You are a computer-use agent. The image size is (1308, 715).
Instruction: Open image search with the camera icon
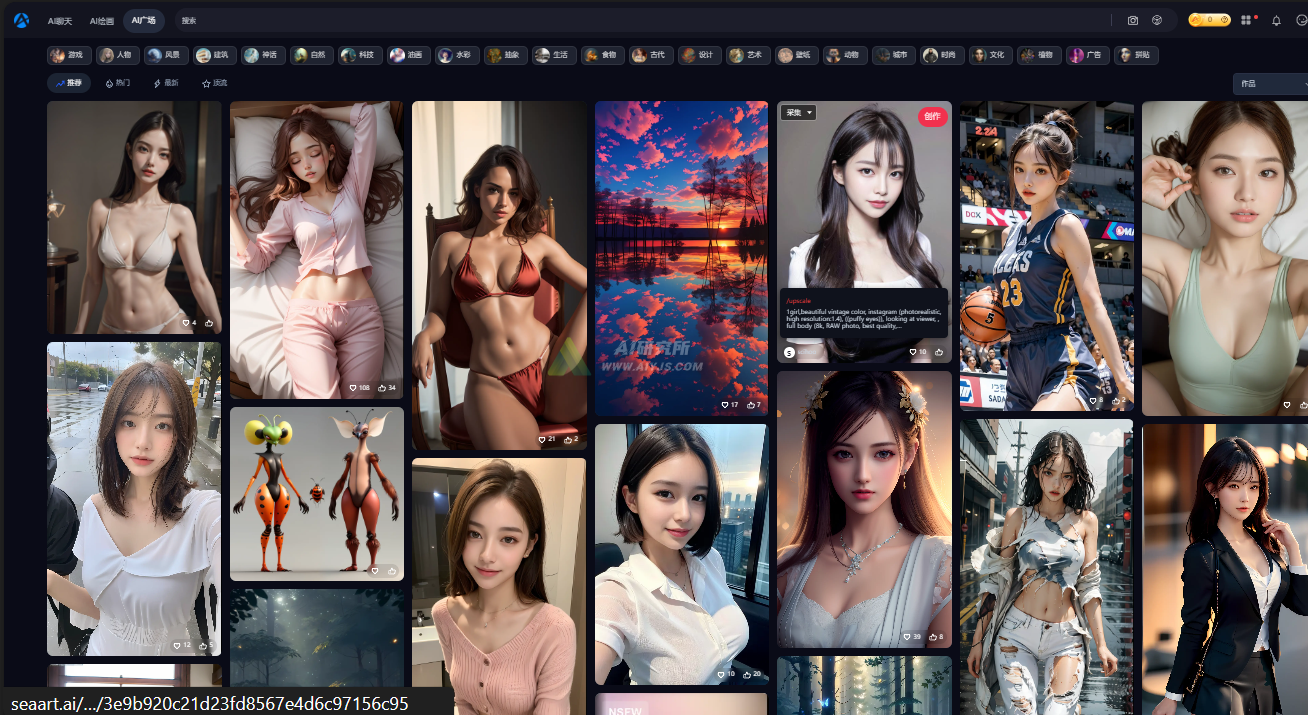pos(1133,20)
